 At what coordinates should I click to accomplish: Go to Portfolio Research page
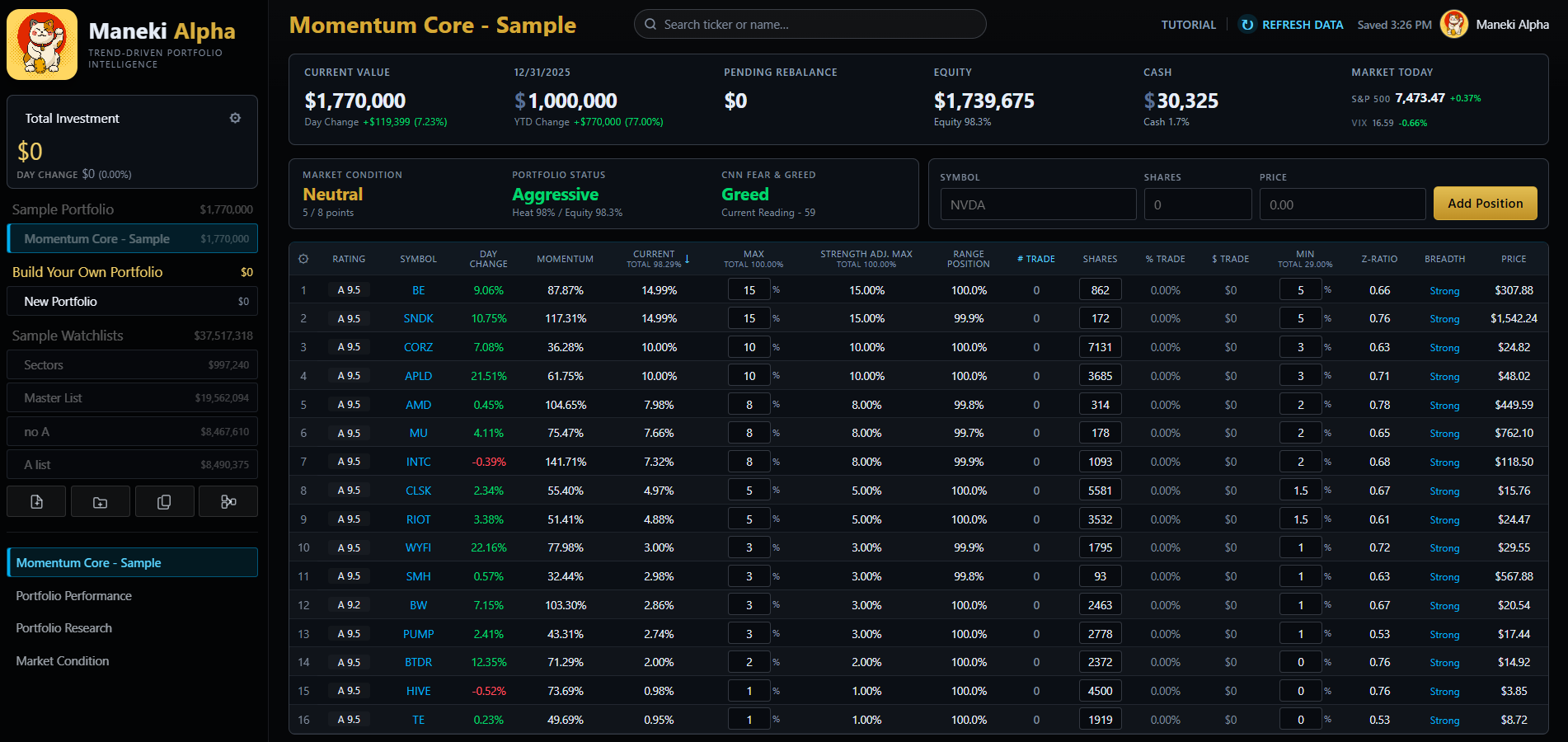(63, 627)
